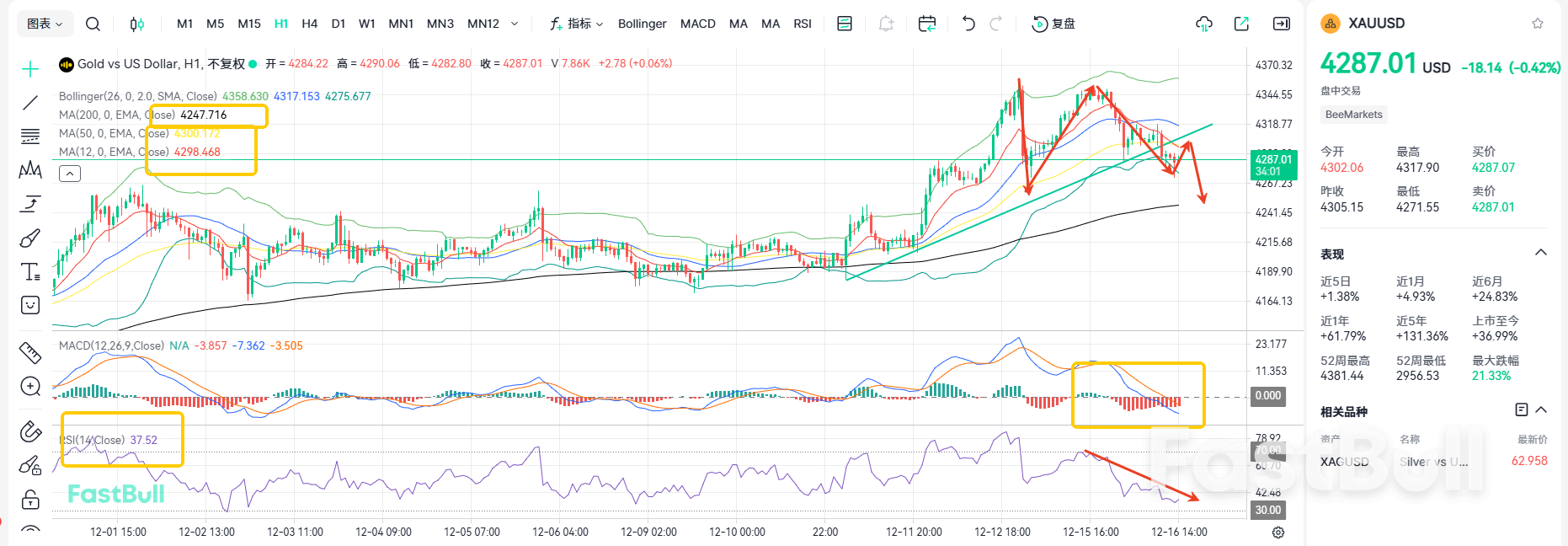Open chart in external share window
The width and height of the screenshot is (1568, 546).
1241,24
